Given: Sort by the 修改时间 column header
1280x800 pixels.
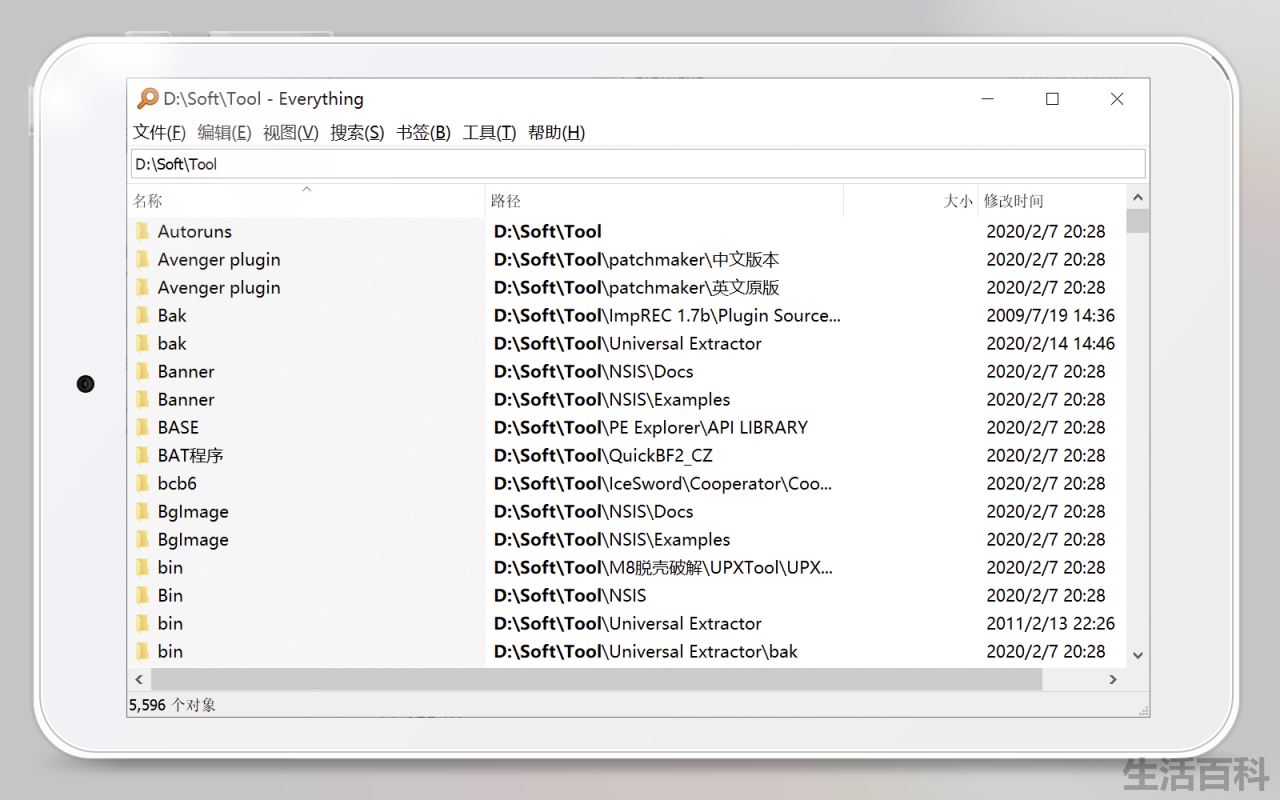Looking at the screenshot, I should click(1051, 201).
